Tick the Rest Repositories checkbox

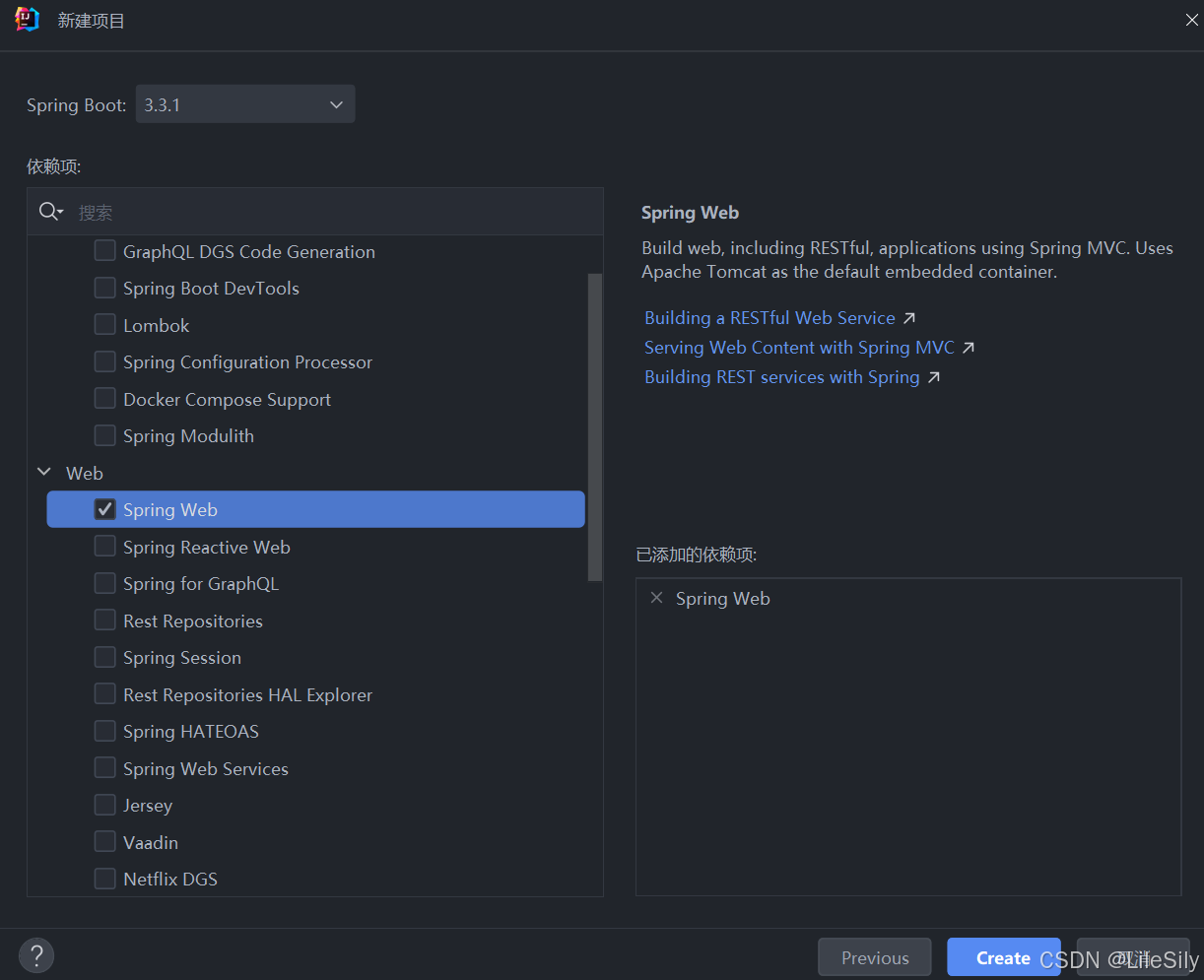pos(104,621)
